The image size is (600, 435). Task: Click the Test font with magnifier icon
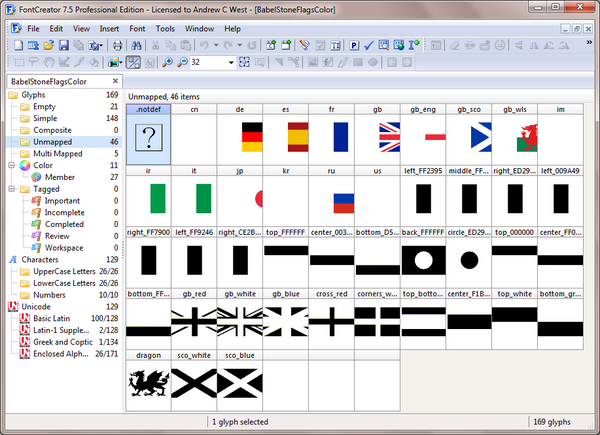[x=383, y=46]
